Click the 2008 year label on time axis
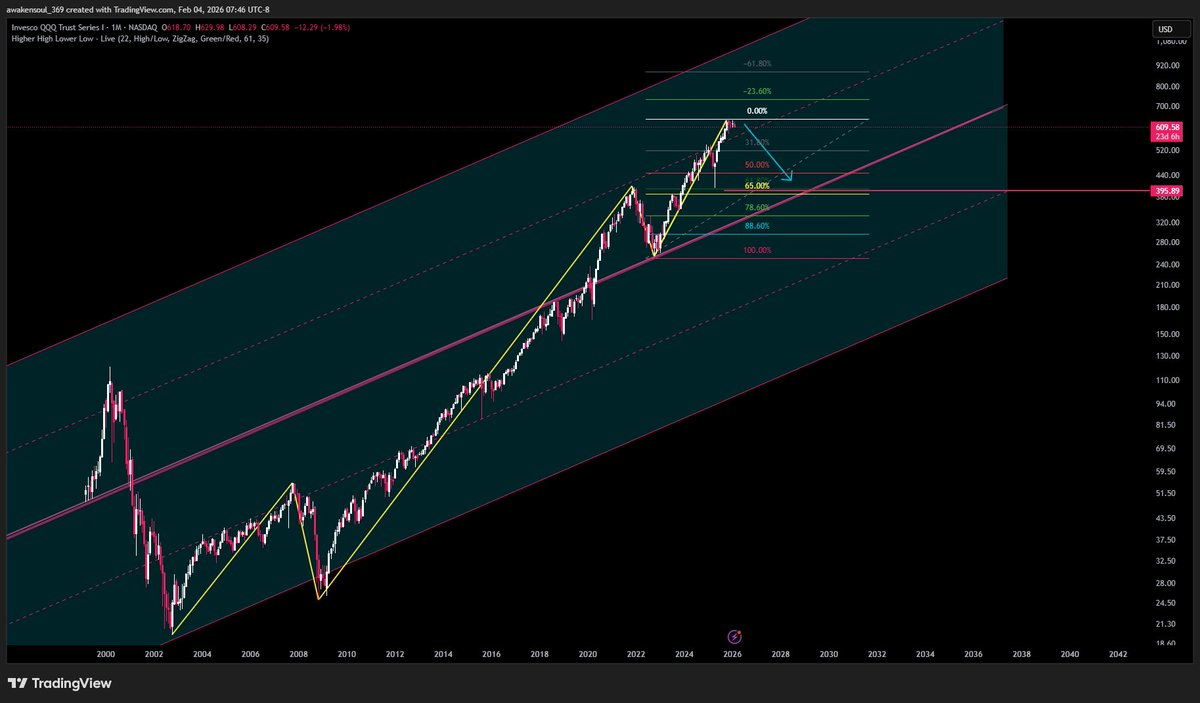The width and height of the screenshot is (1200, 703). tap(298, 654)
